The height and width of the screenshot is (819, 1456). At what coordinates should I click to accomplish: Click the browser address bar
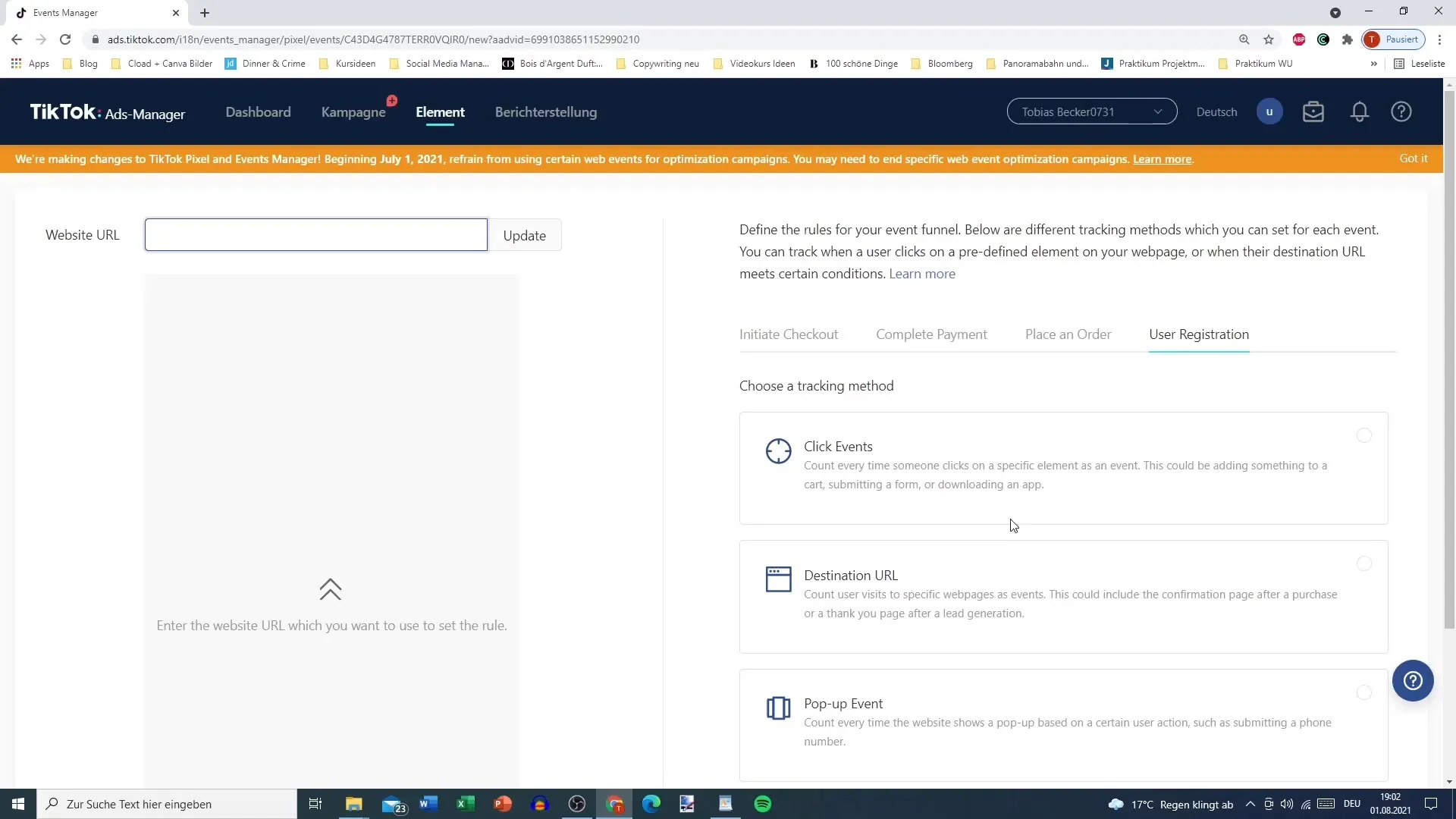point(660,39)
